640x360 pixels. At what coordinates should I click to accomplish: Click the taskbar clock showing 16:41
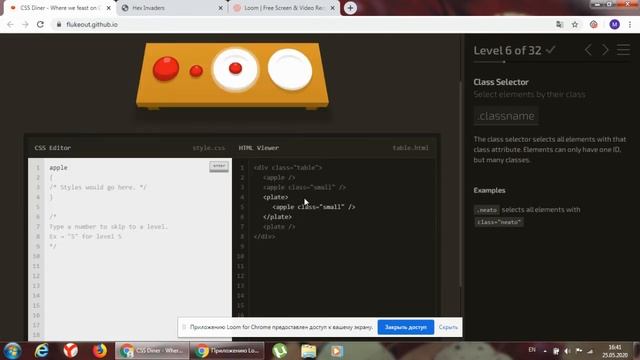pyautogui.click(x=615, y=351)
